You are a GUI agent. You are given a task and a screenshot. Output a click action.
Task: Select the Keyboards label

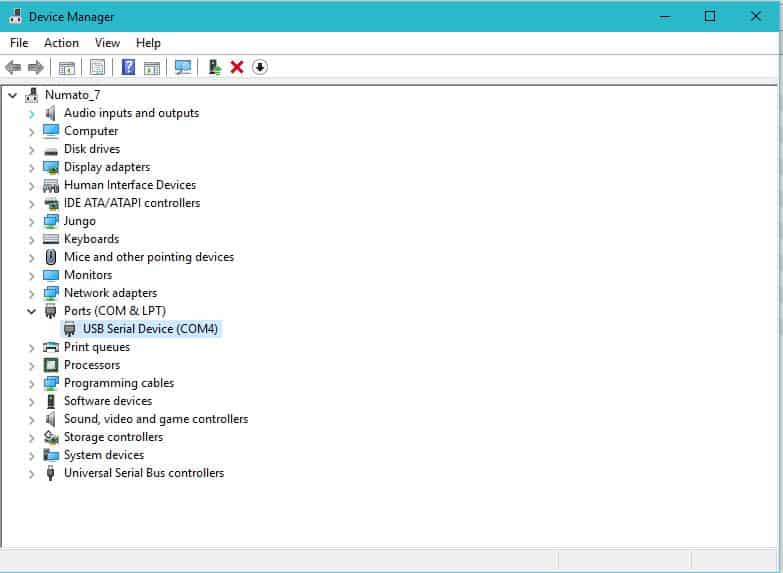pos(91,239)
